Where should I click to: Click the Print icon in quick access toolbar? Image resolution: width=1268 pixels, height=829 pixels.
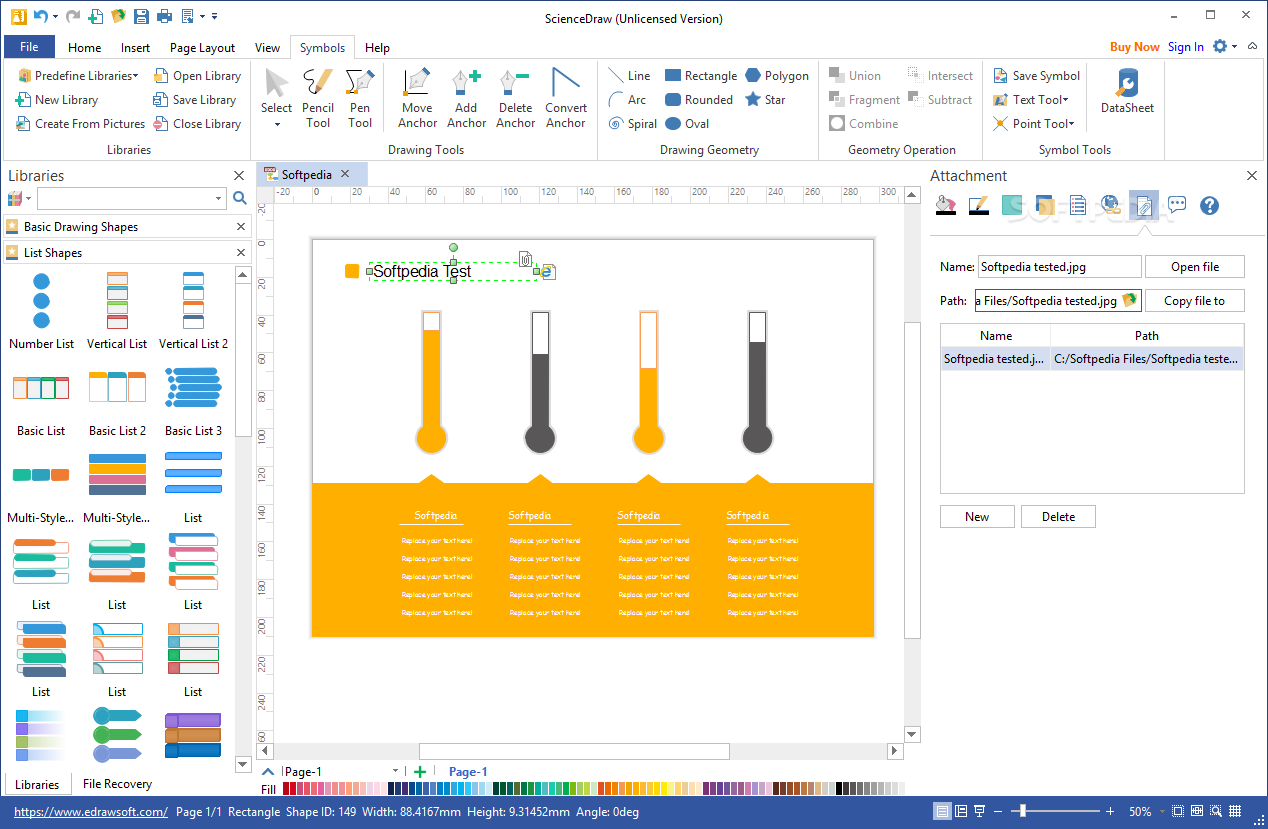coord(164,17)
